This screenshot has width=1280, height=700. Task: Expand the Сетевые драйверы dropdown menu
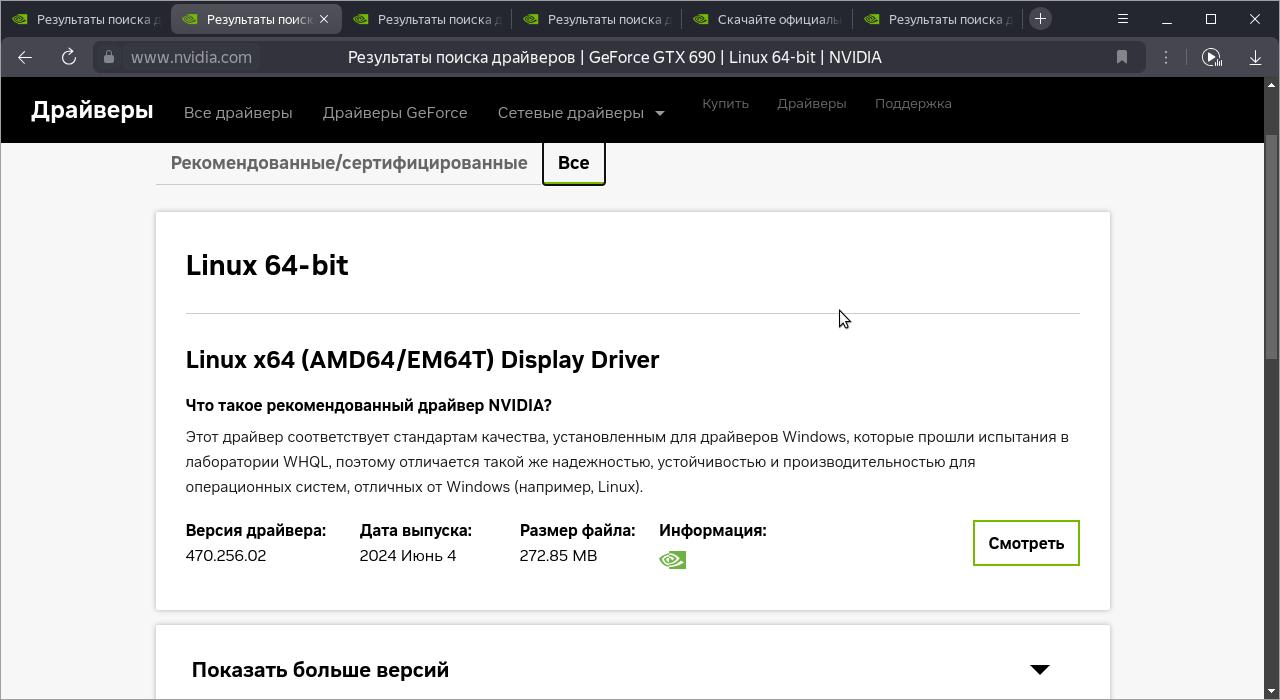[x=581, y=113]
